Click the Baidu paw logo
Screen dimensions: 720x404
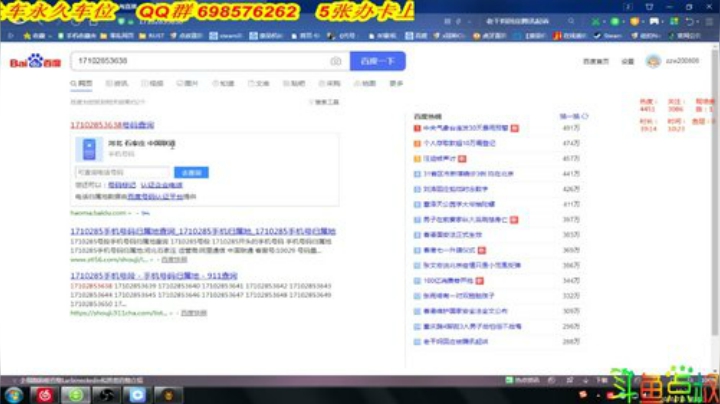coord(35,61)
